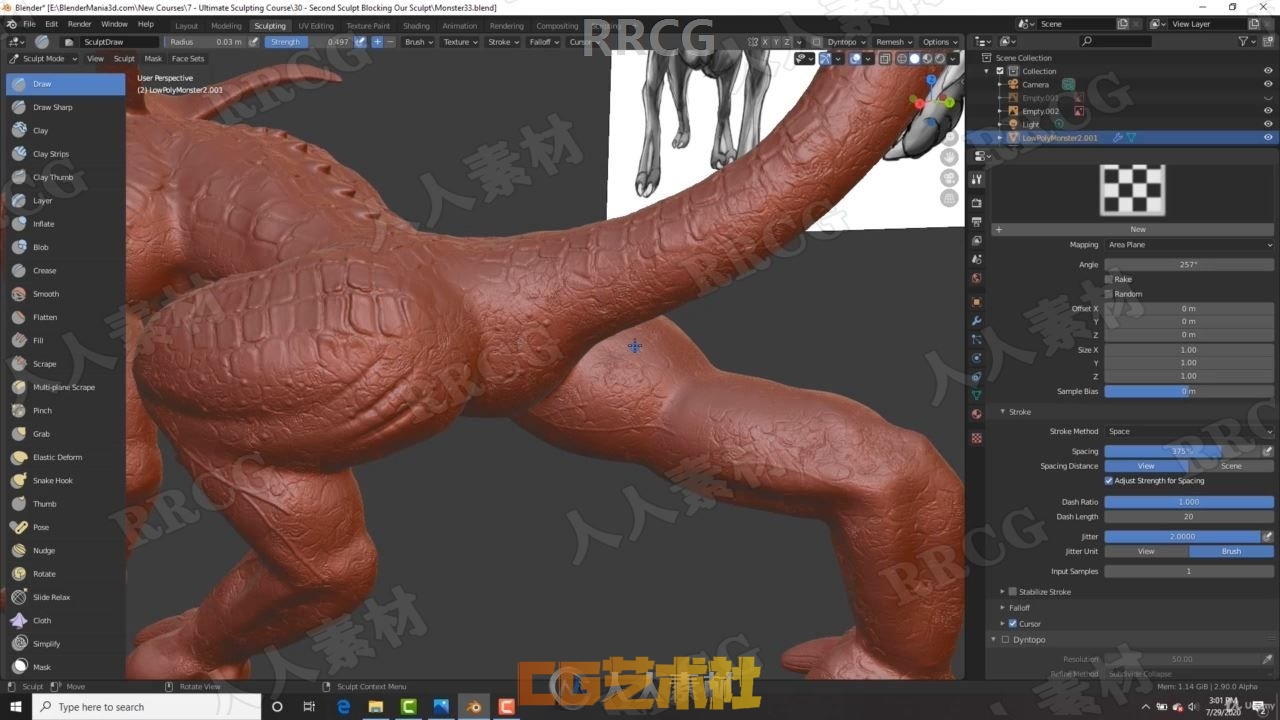Toggle the Cursor panel checkbox

pyautogui.click(x=1012, y=624)
